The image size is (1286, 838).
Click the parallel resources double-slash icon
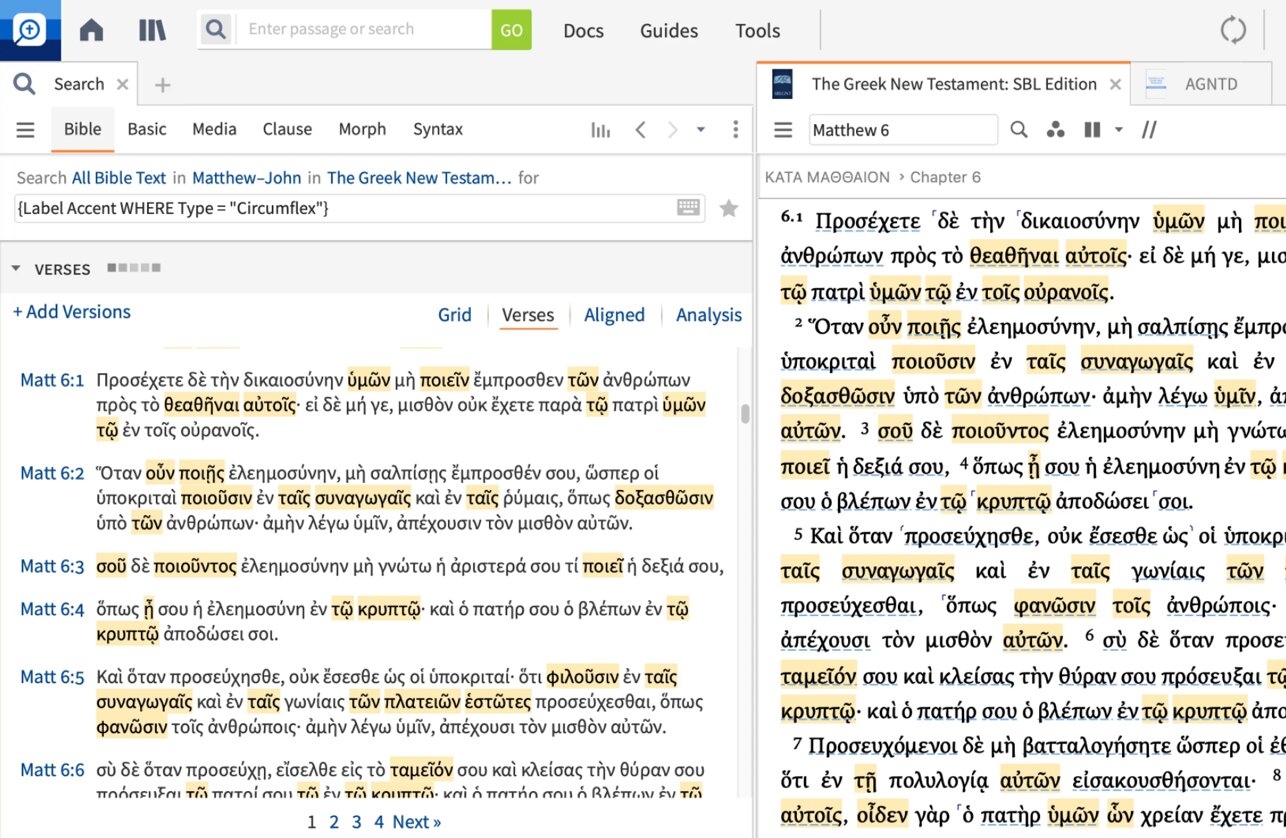click(x=1149, y=130)
